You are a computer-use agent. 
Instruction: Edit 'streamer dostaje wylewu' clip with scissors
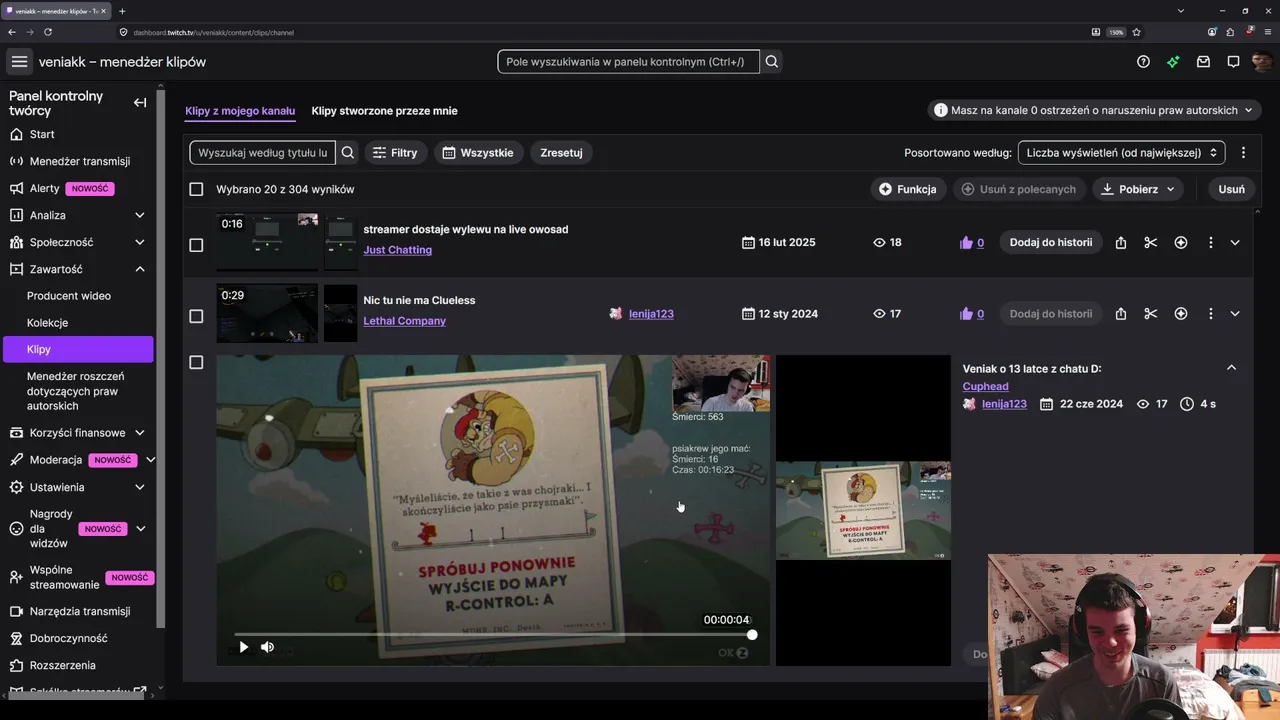1151,243
